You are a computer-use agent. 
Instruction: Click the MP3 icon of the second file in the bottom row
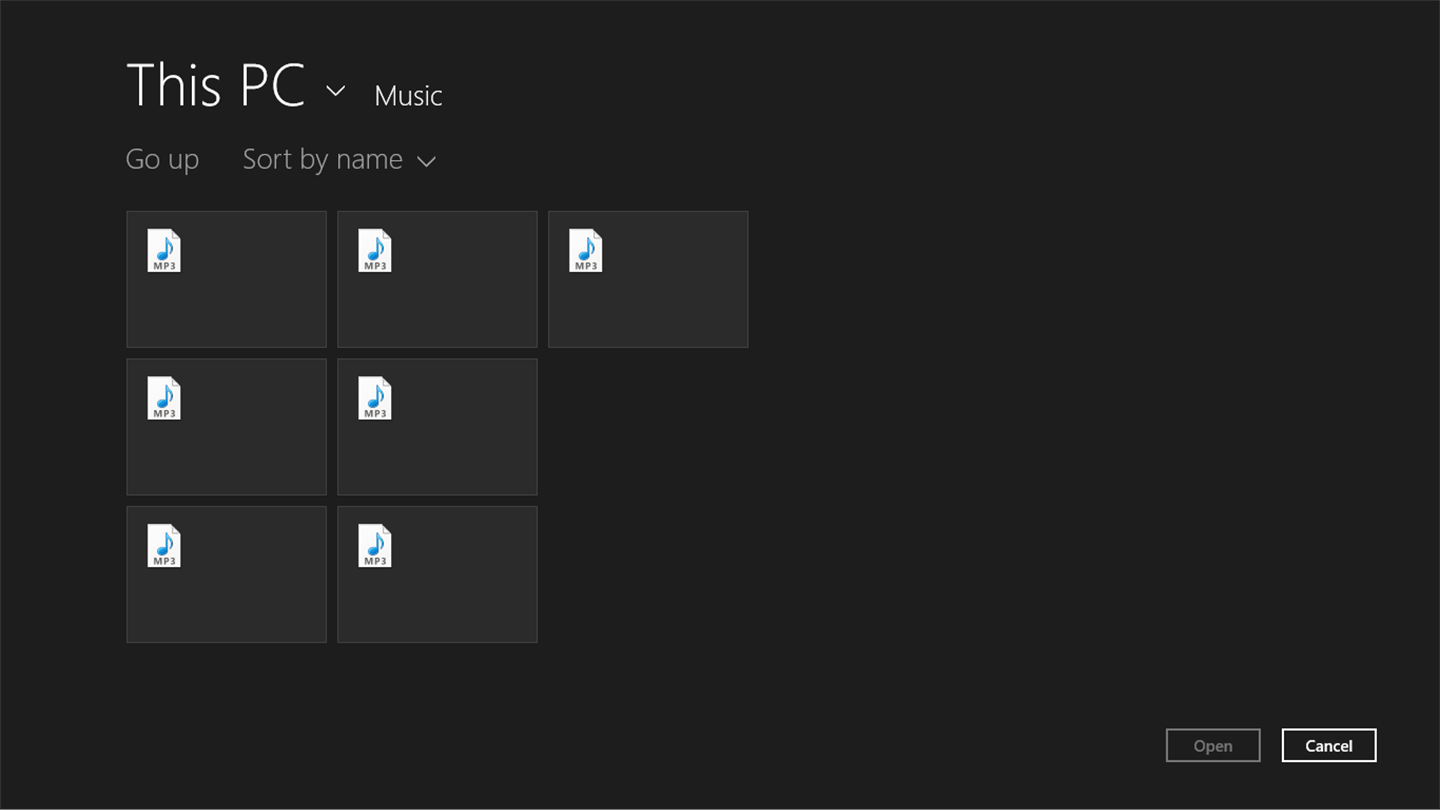click(375, 546)
